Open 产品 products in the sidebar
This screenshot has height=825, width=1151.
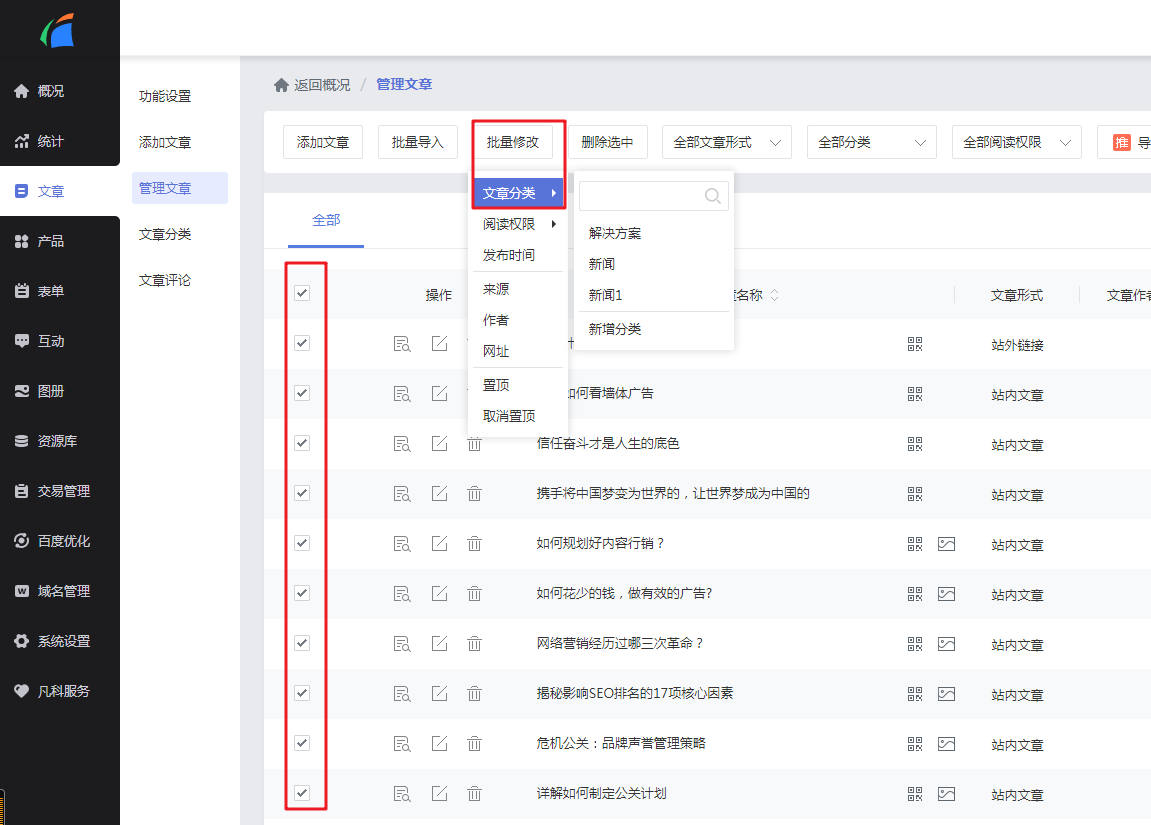coord(40,241)
